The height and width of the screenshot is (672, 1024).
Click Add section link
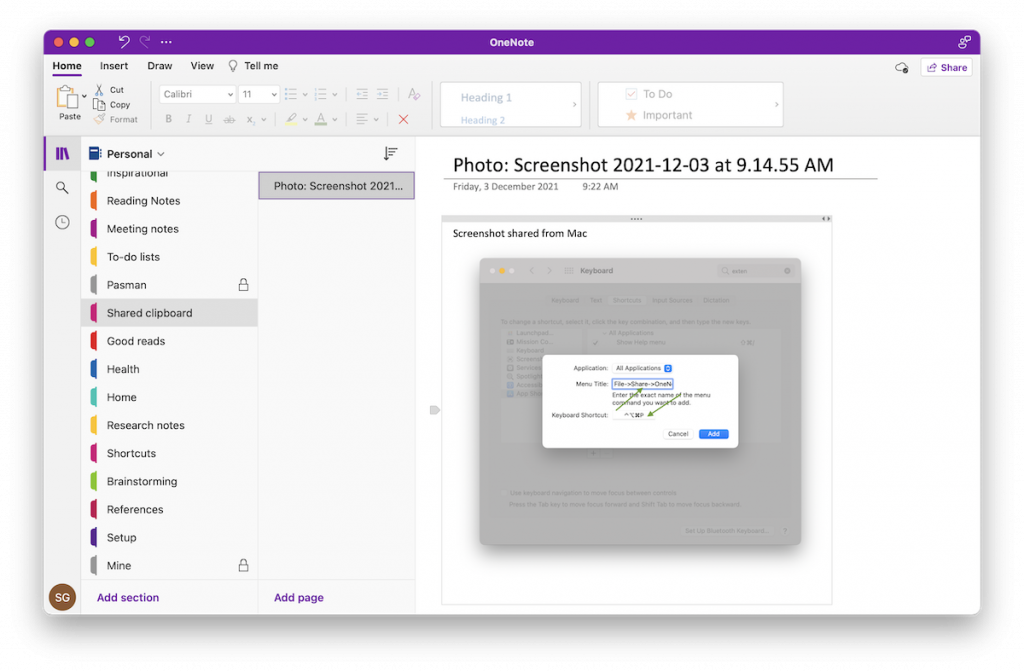coord(128,598)
